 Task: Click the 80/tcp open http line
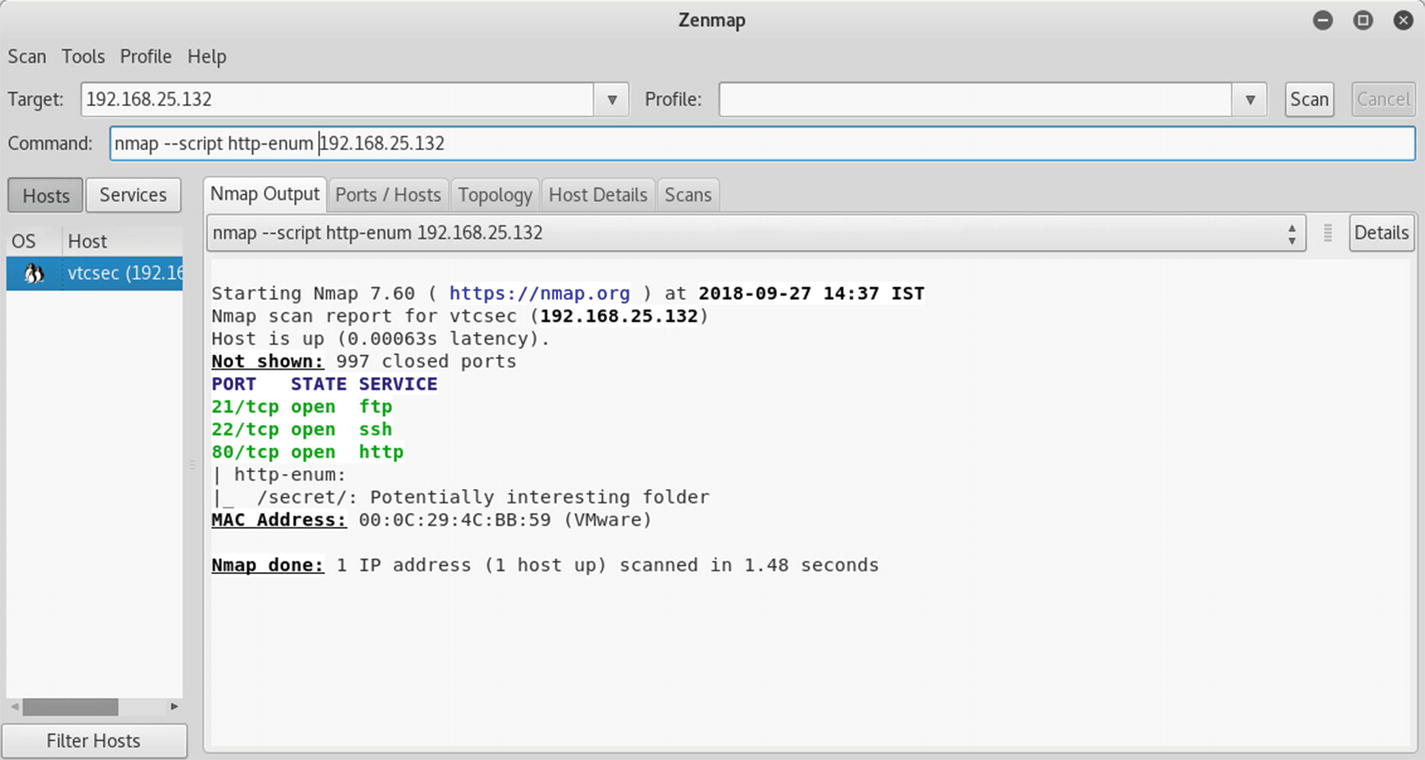tap(308, 452)
